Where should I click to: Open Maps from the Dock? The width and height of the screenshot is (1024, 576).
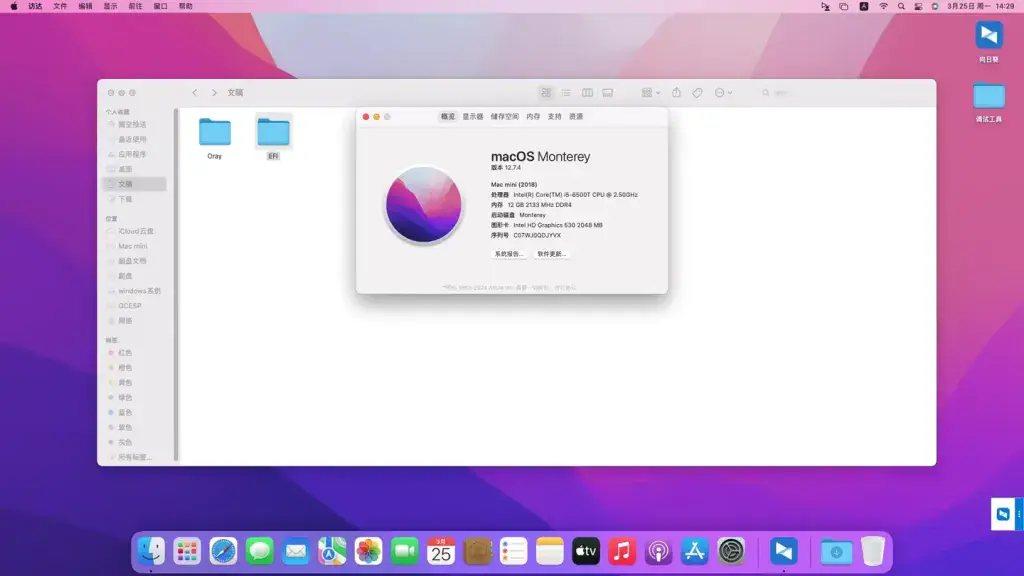332,551
